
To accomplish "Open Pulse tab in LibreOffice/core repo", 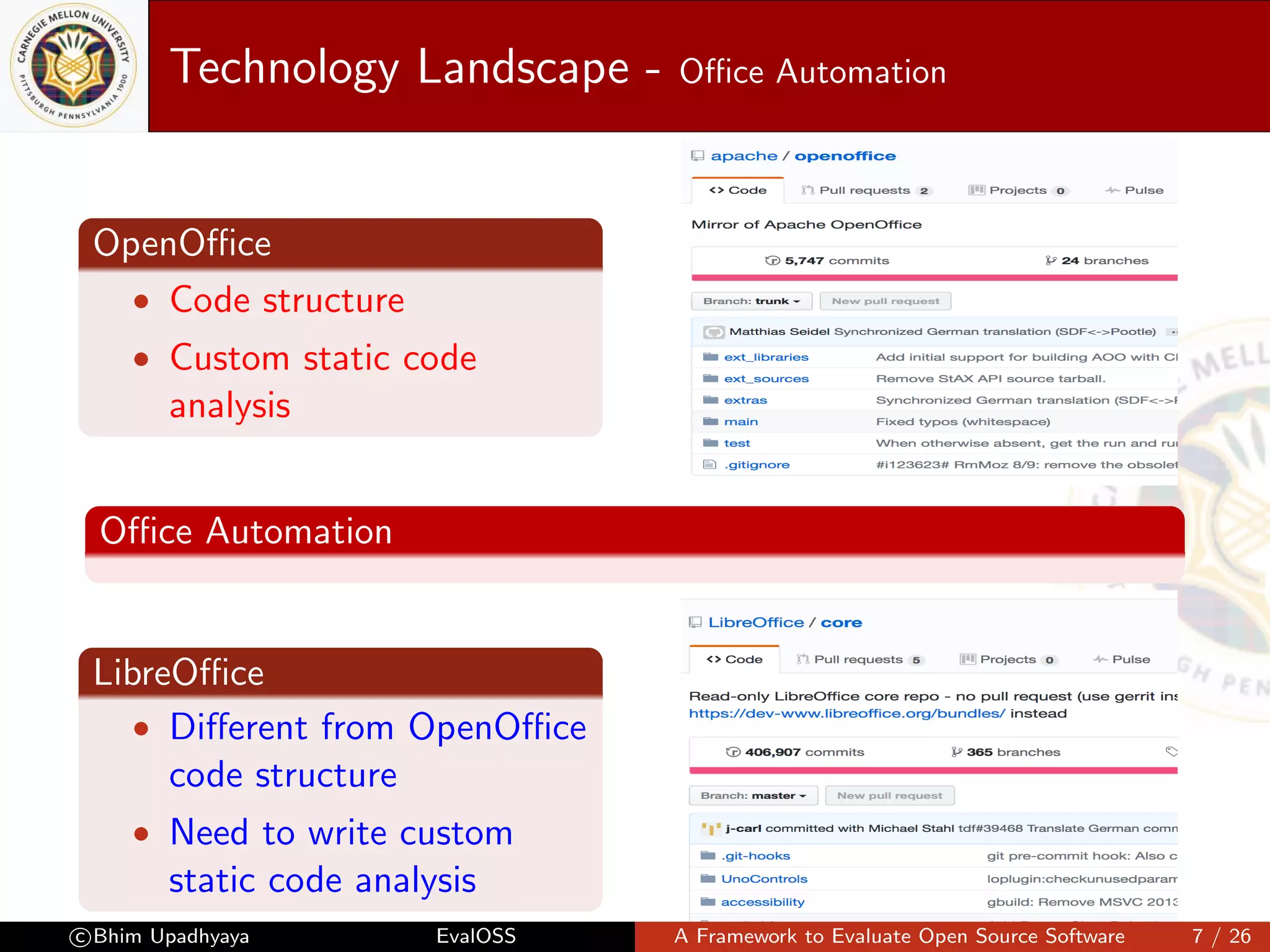I will click(1122, 659).
